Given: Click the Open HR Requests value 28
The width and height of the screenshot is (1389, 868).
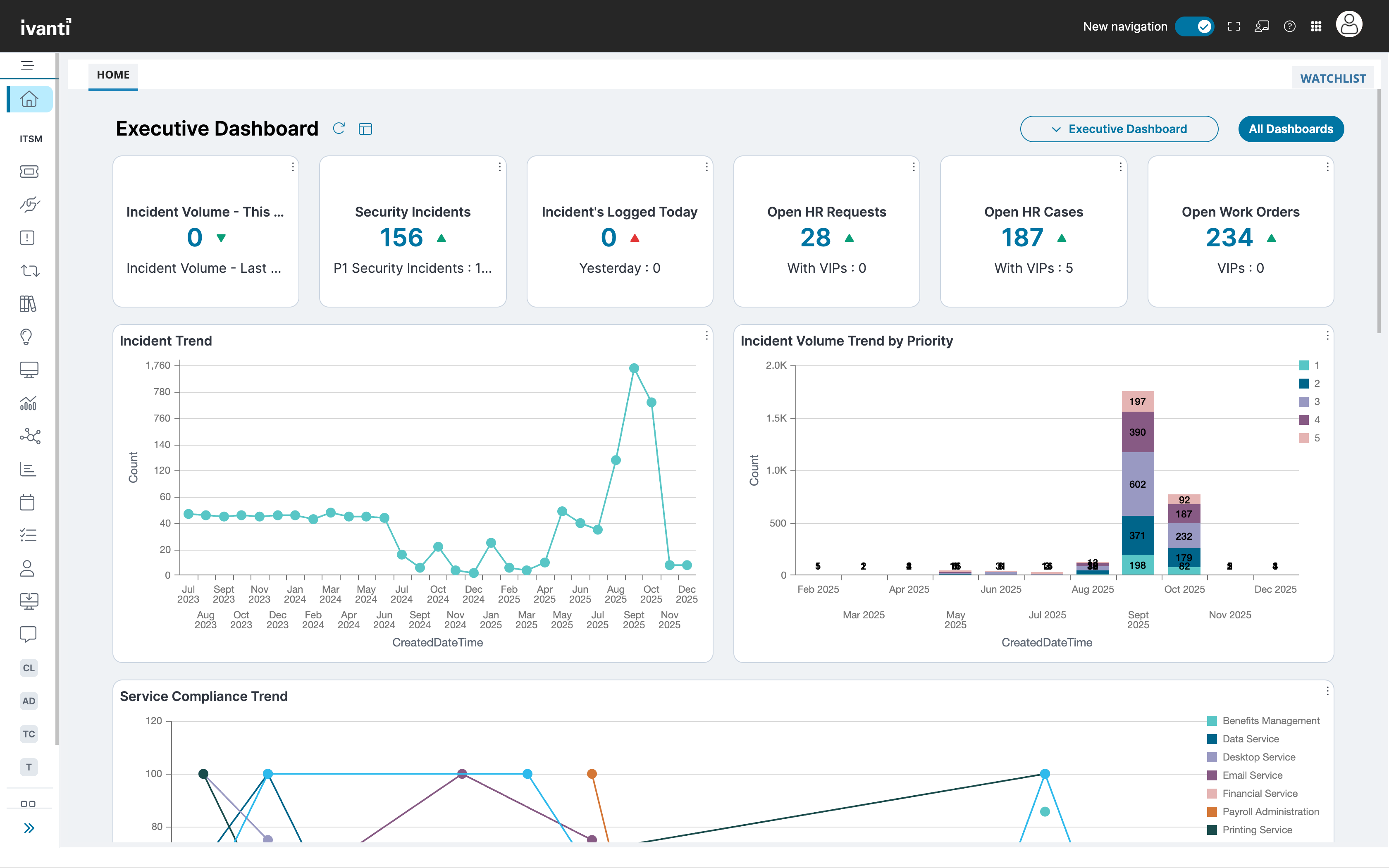Looking at the screenshot, I should (x=815, y=238).
